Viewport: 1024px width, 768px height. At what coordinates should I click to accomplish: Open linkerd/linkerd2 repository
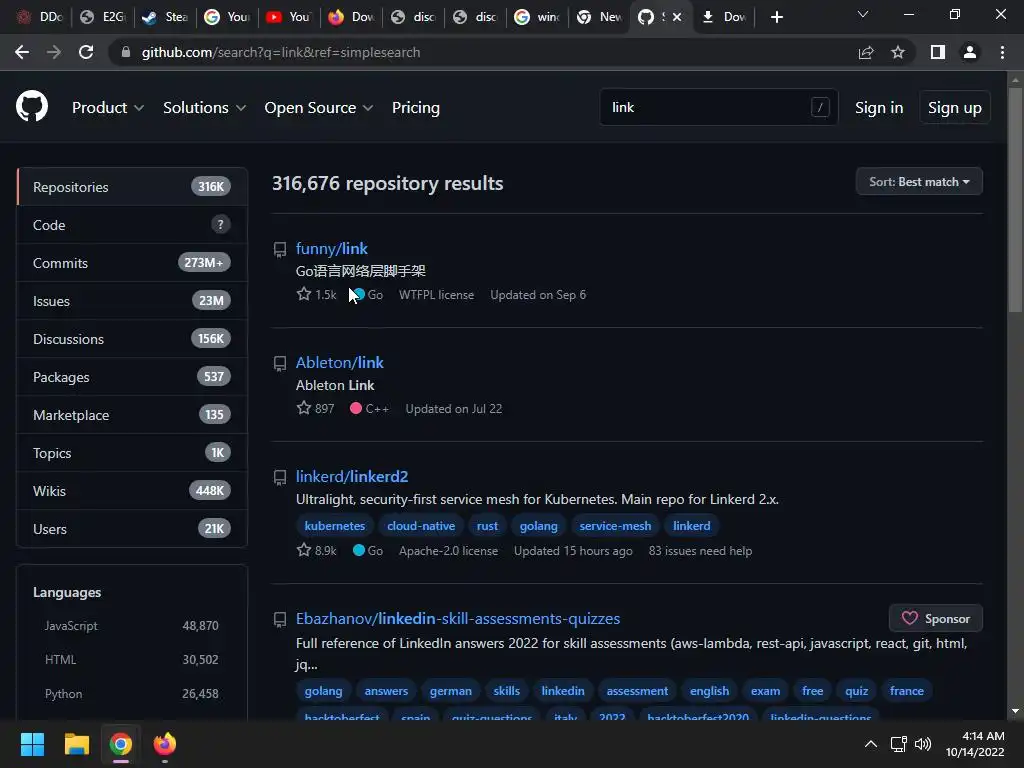pyautogui.click(x=352, y=477)
